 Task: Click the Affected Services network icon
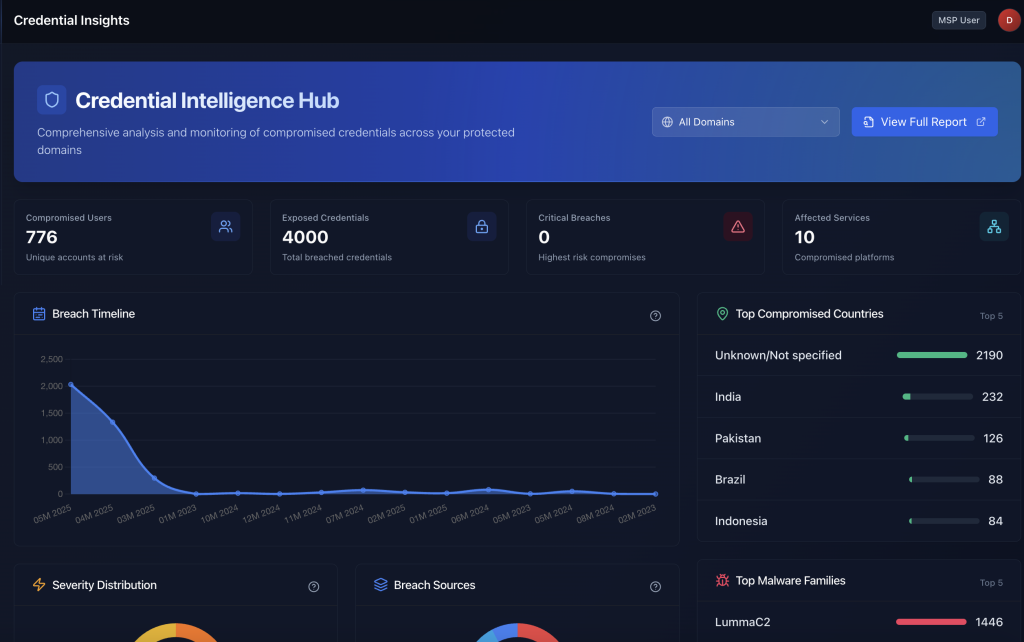[994, 227]
